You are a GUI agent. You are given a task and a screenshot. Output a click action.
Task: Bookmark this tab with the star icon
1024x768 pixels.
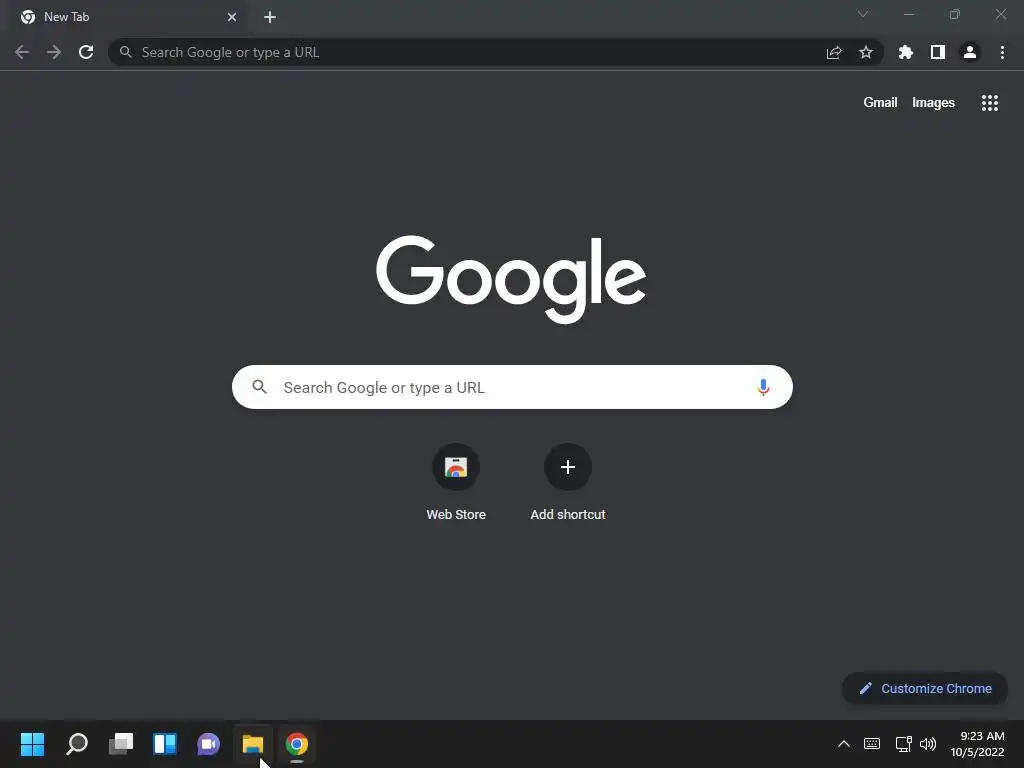(x=866, y=52)
